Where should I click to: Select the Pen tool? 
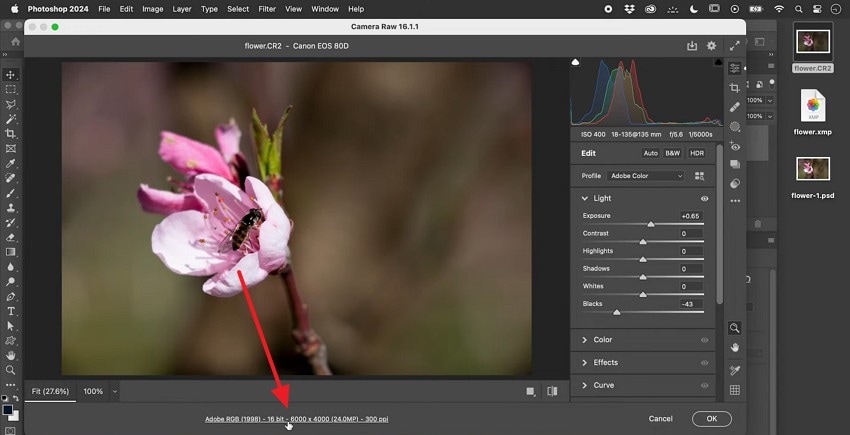tap(10, 297)
